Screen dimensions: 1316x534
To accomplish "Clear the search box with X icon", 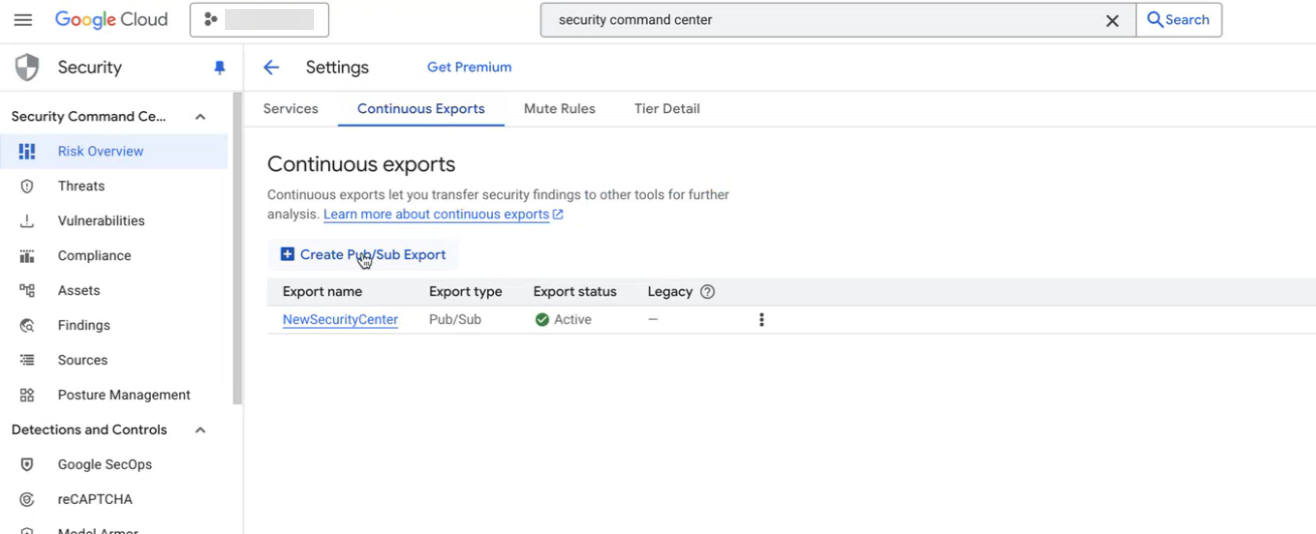I will pyautogui.click(x=1112, y=20).
